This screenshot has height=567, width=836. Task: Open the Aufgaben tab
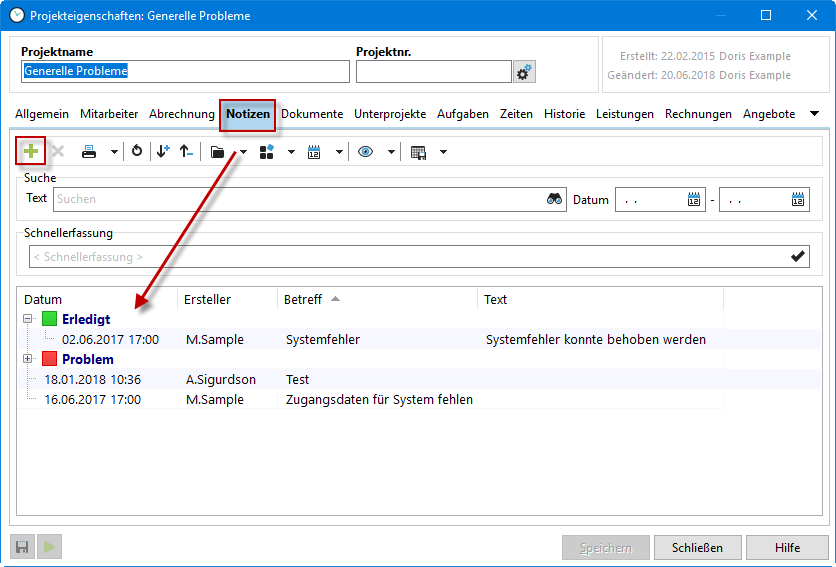(463, 114)
